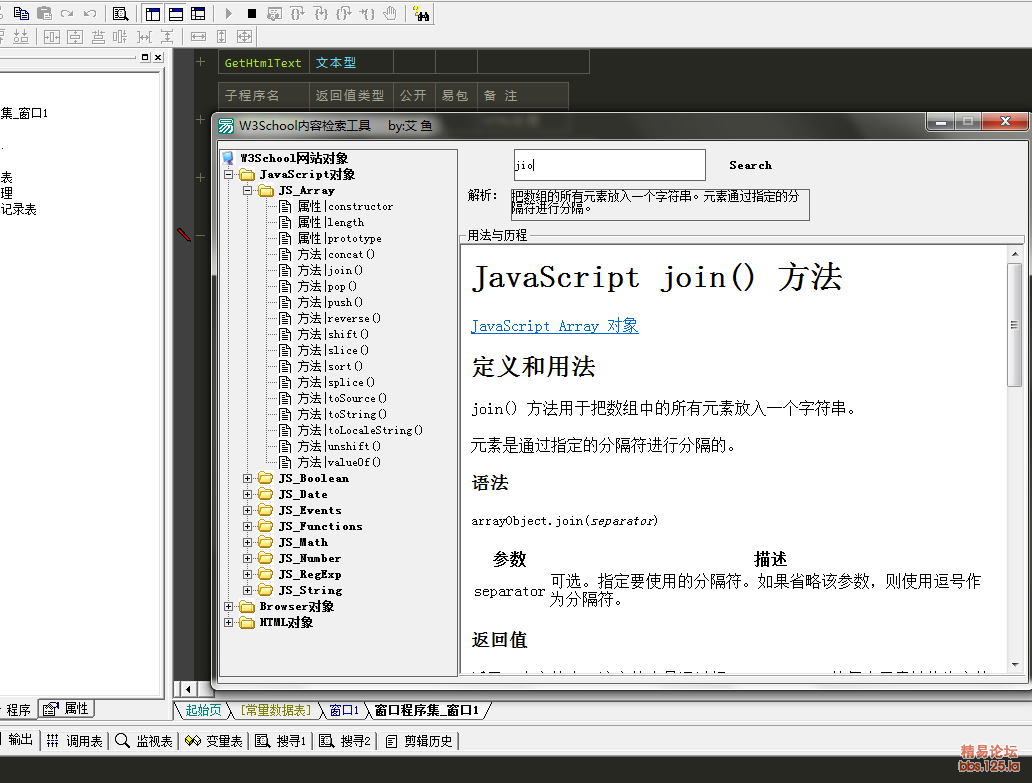Open help search binoculars icon
This screenshot has width=1032, height=783.
[421, 13]
